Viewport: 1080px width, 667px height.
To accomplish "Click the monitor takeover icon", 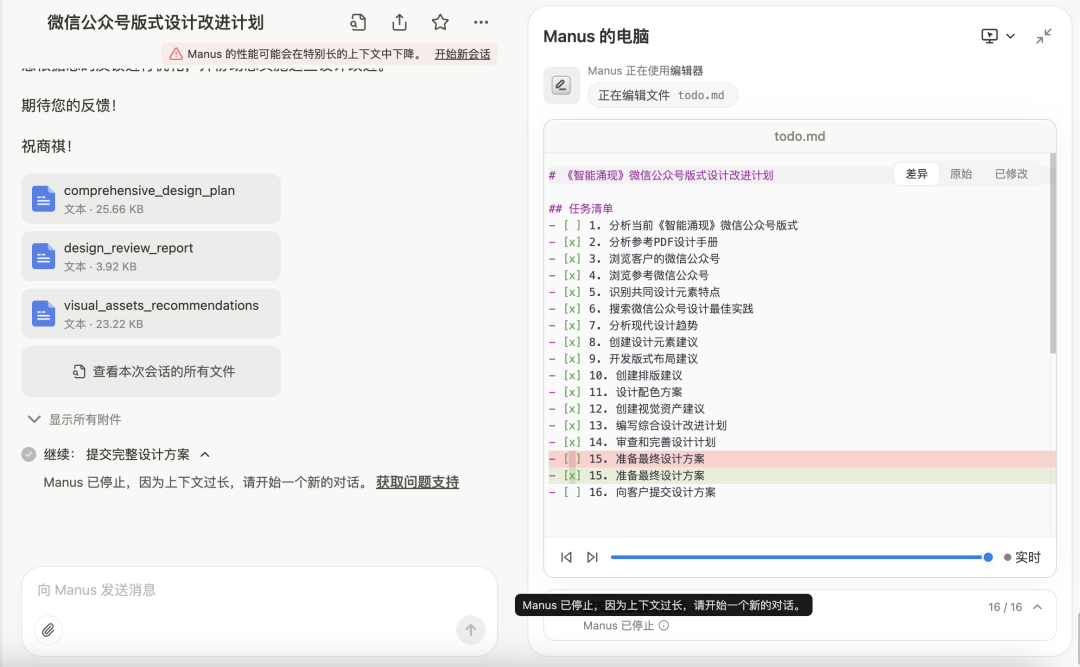I will point(989,36).
